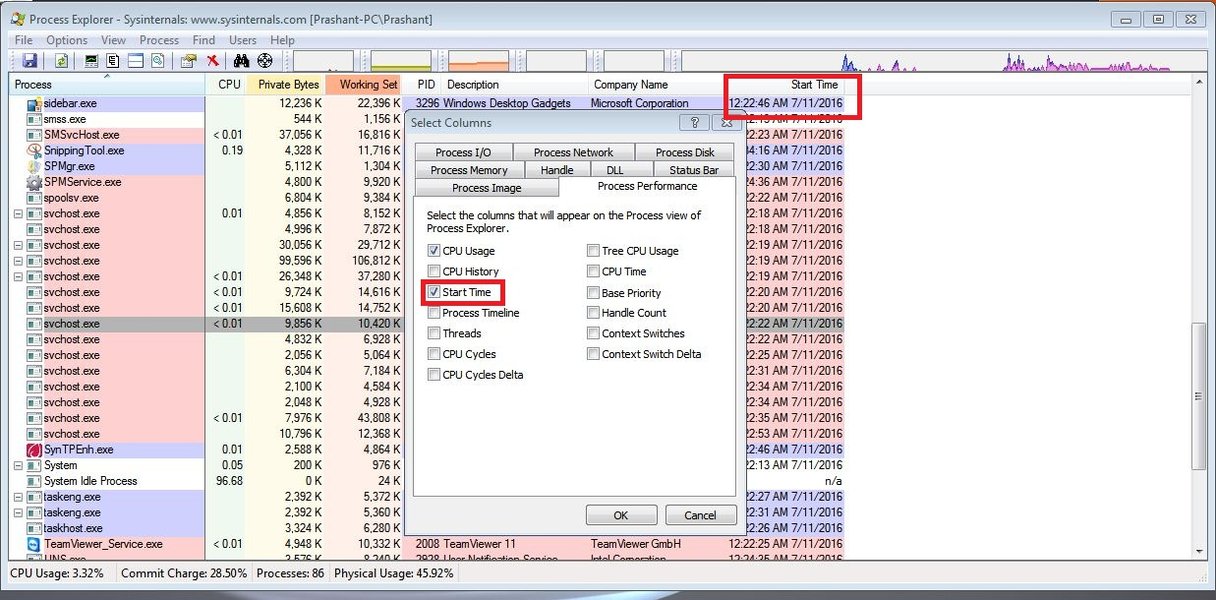Click the TeamViewer_Service.exe icon
The image size is (1216, 600).
pyautogui.click(x=35, y=544)
